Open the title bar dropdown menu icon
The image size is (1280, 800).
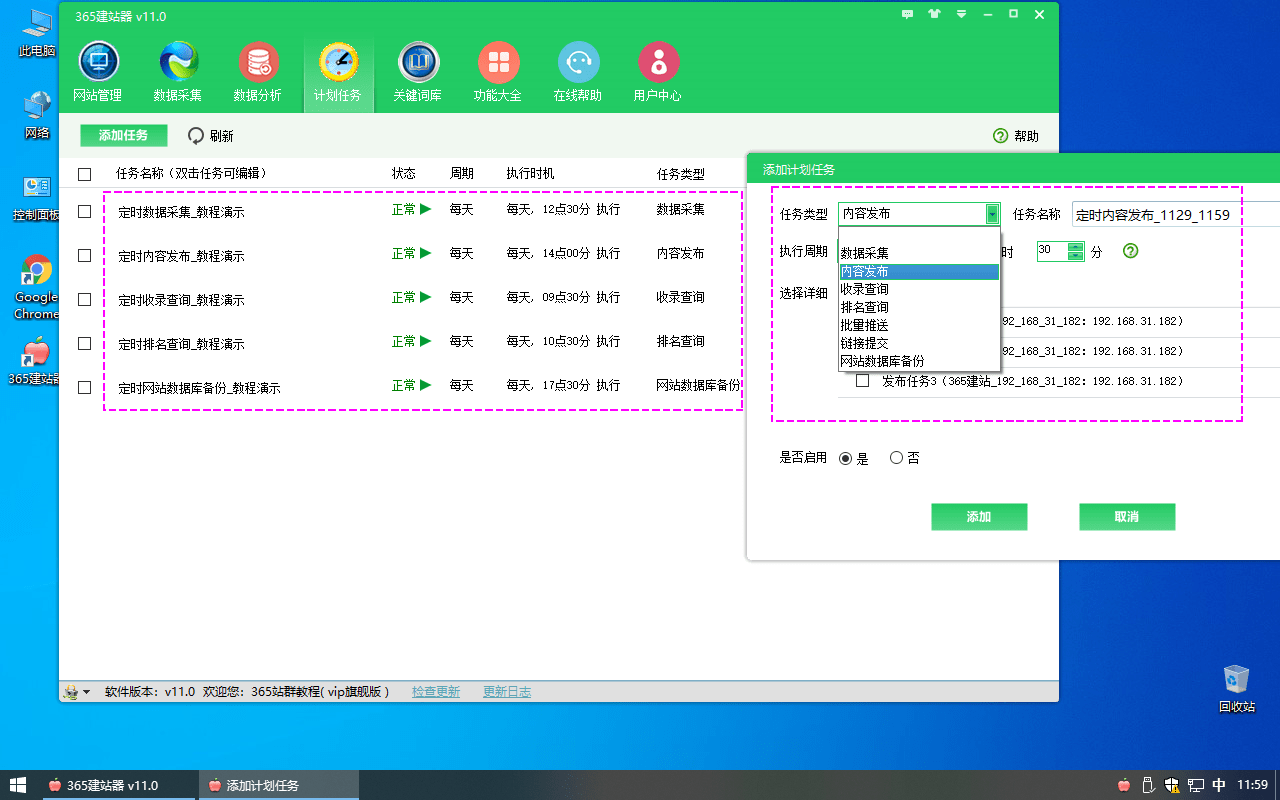(961, 15)
